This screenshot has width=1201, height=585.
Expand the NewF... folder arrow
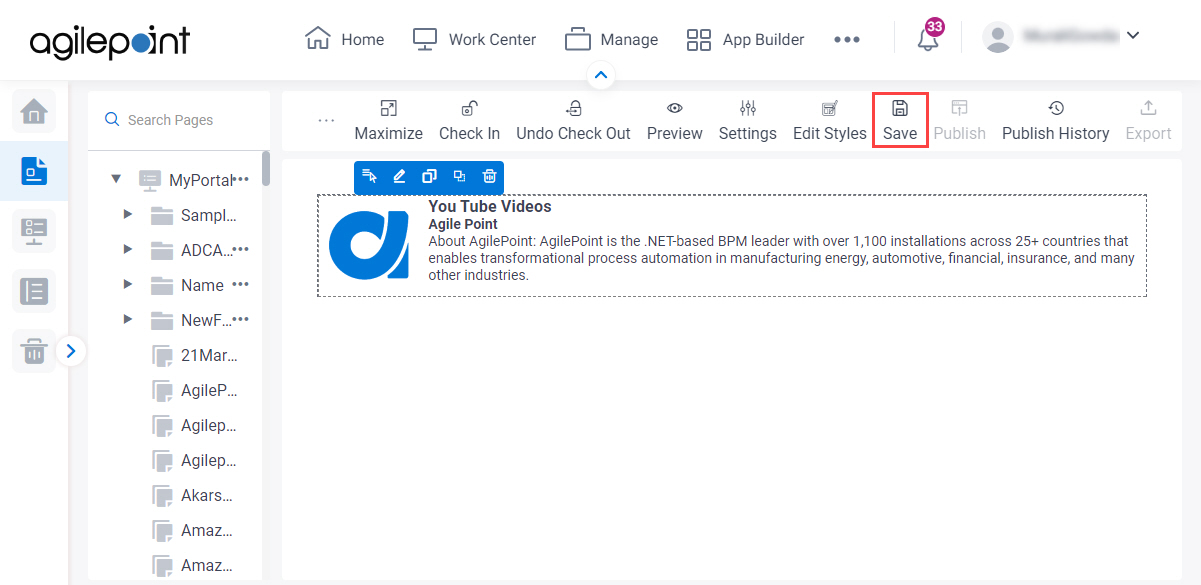127,319
